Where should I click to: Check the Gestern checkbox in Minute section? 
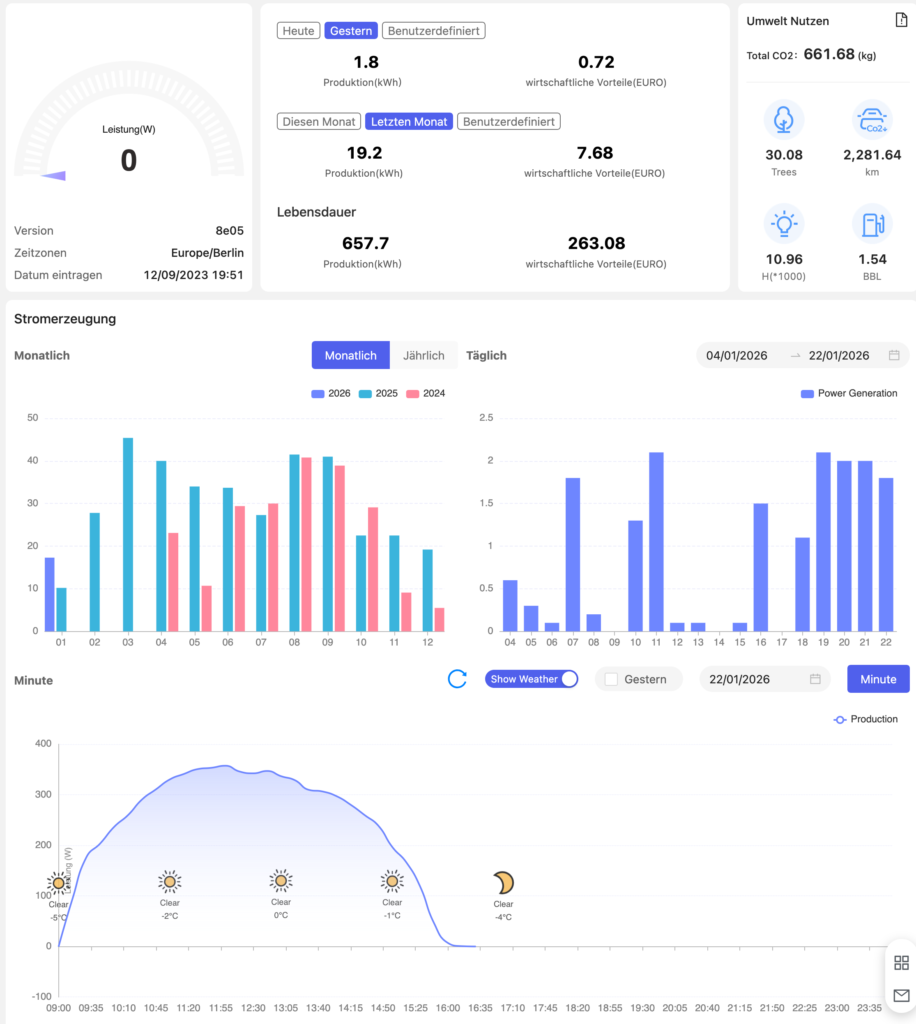point(611,679)
